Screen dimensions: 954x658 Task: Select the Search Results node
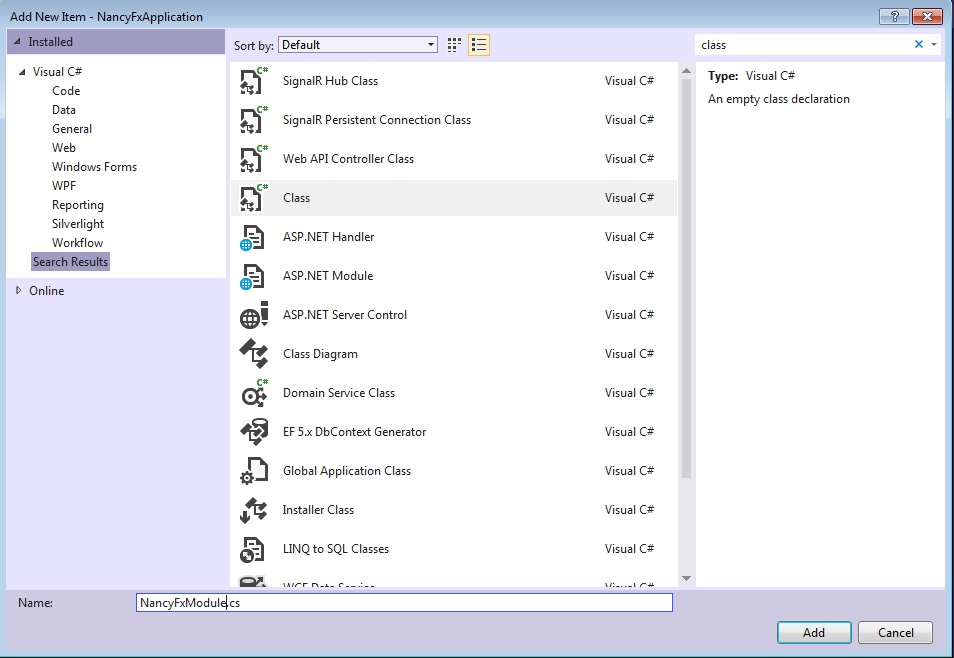point(71,262)
